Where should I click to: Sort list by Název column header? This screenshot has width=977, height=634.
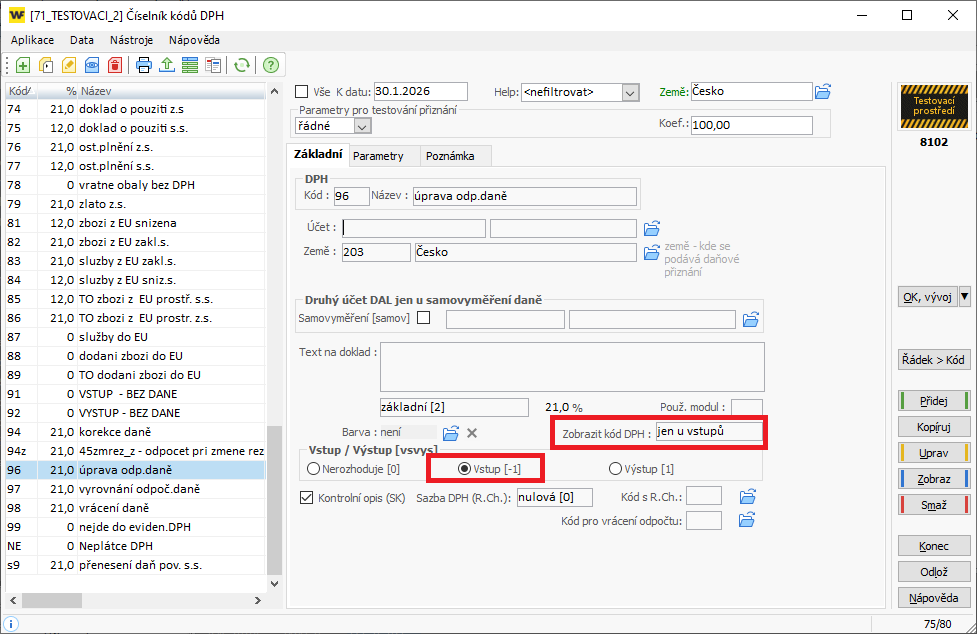(x=171, y=91)
